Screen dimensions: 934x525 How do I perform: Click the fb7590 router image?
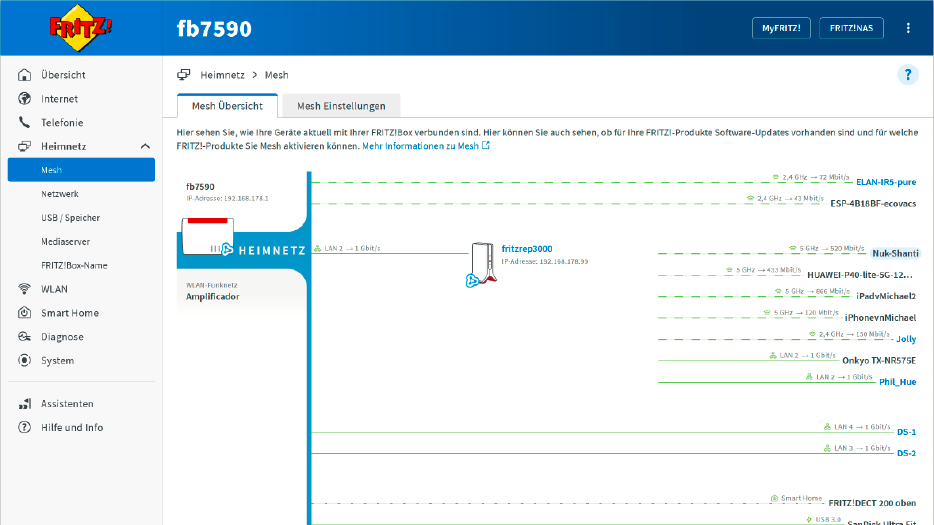point(207,236)
